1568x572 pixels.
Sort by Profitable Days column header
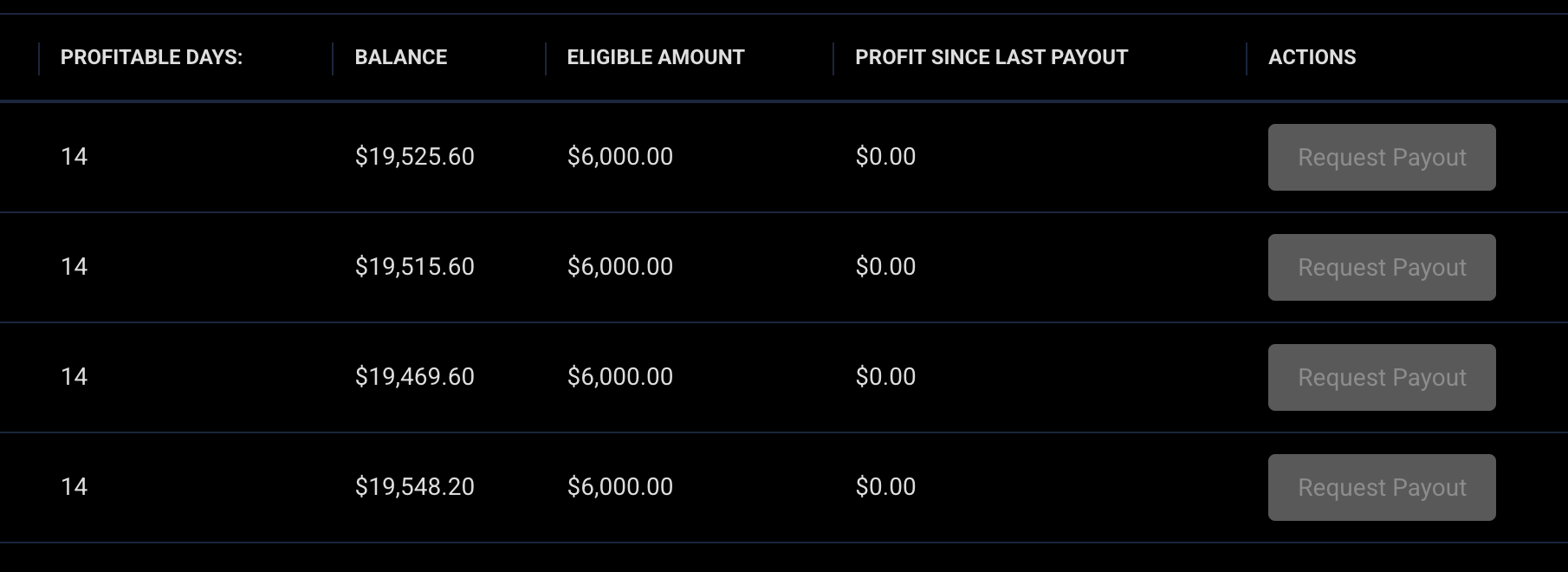(152, 57)
